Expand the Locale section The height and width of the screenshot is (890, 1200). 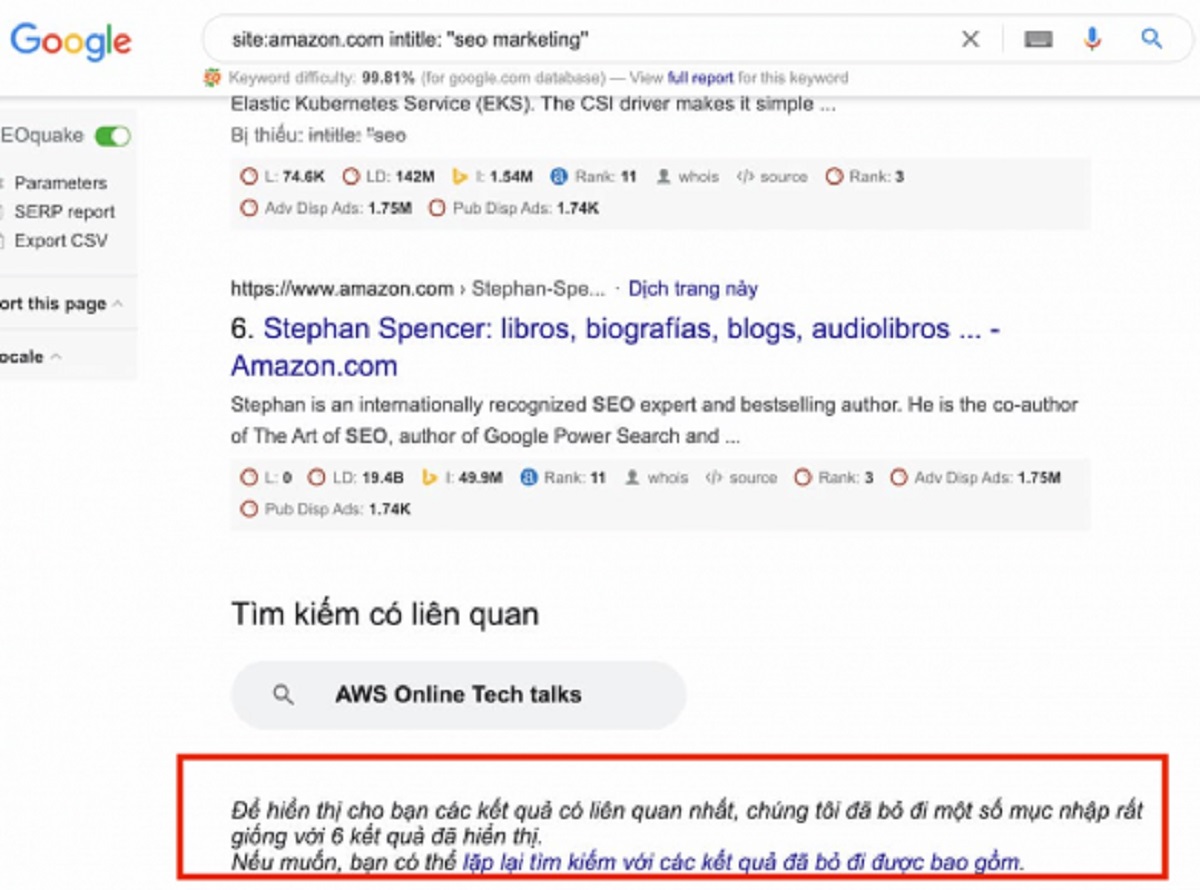[30, 357]
